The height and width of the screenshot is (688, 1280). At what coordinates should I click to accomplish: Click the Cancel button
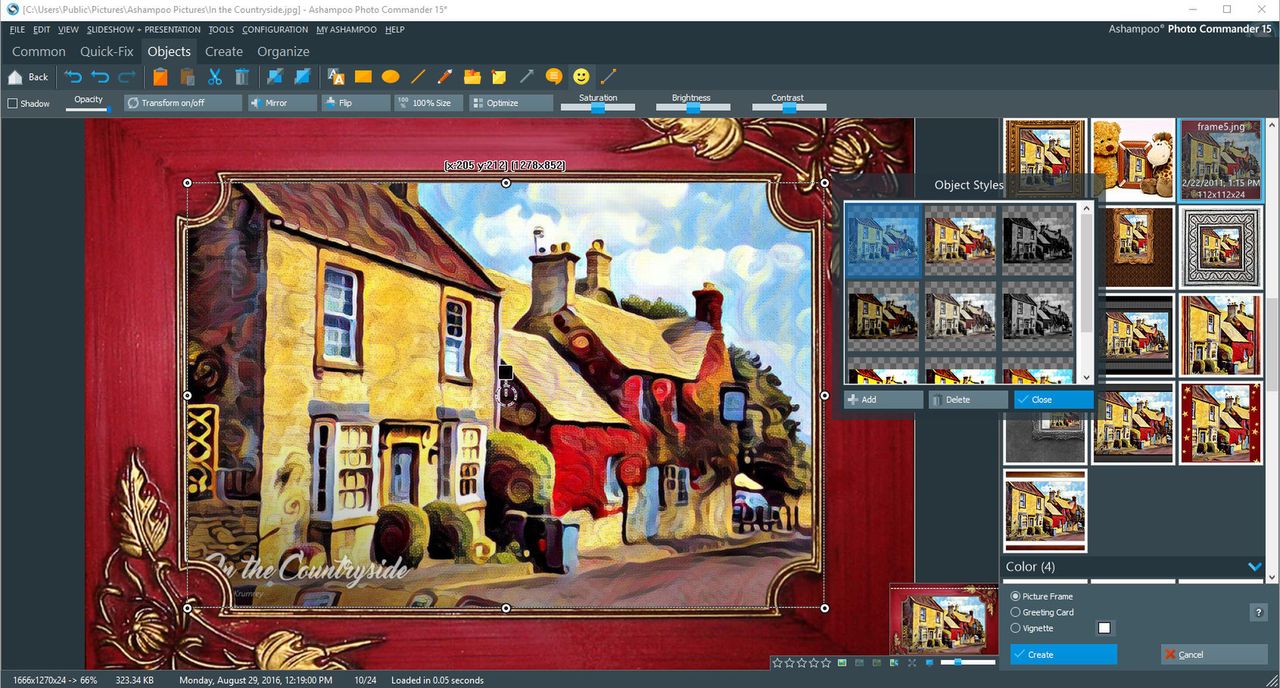(1214, 654)
